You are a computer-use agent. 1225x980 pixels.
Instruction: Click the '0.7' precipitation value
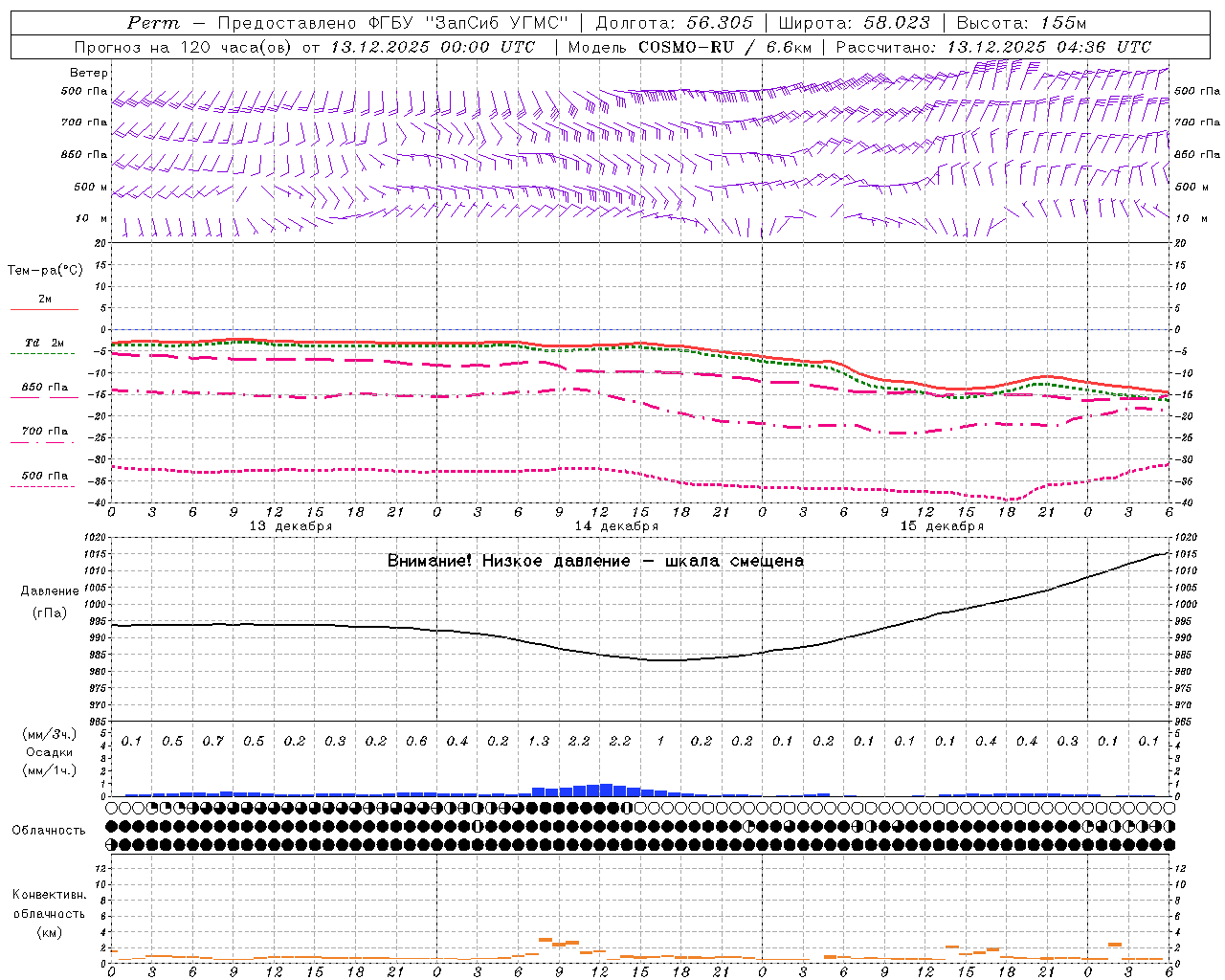coord(212,741)
